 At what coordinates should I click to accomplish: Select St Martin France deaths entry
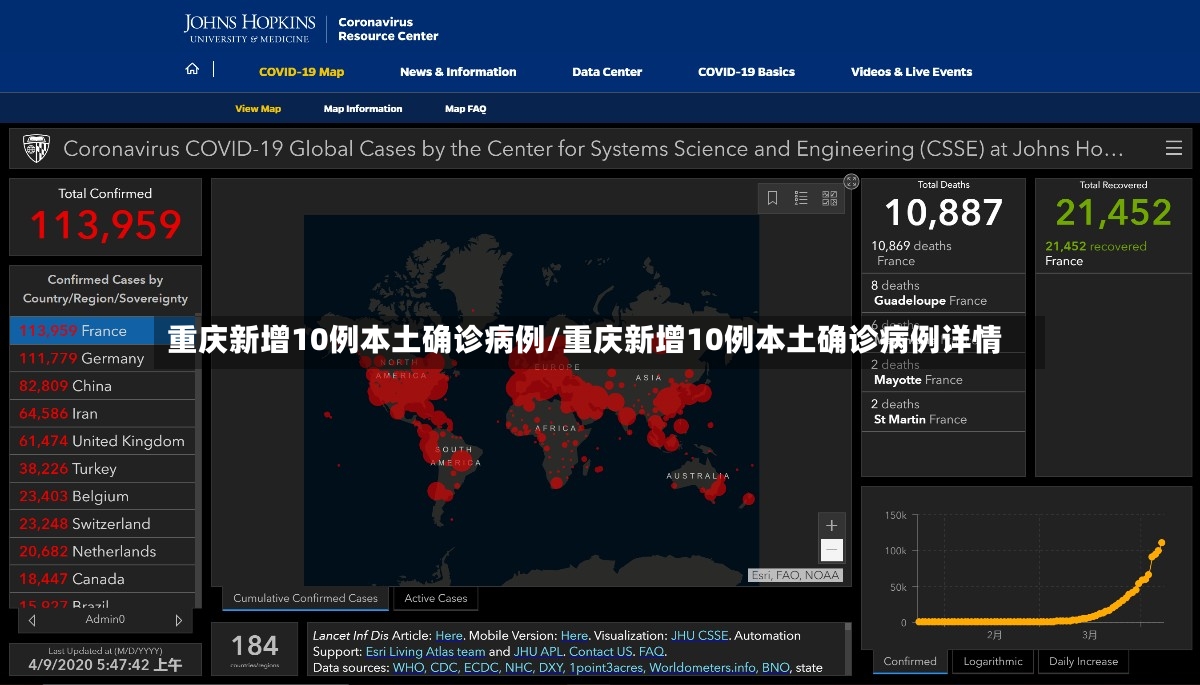[x=943, y=412]
